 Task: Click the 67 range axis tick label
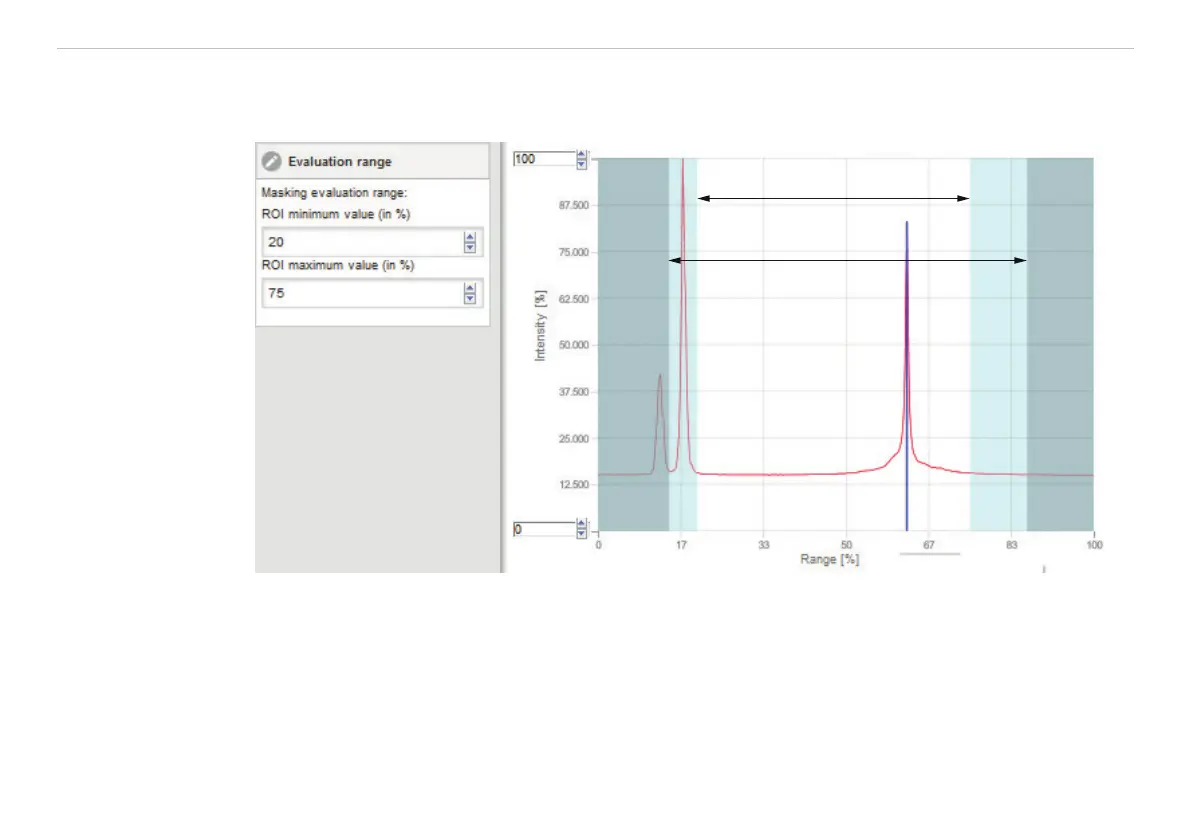pos(928,544)
